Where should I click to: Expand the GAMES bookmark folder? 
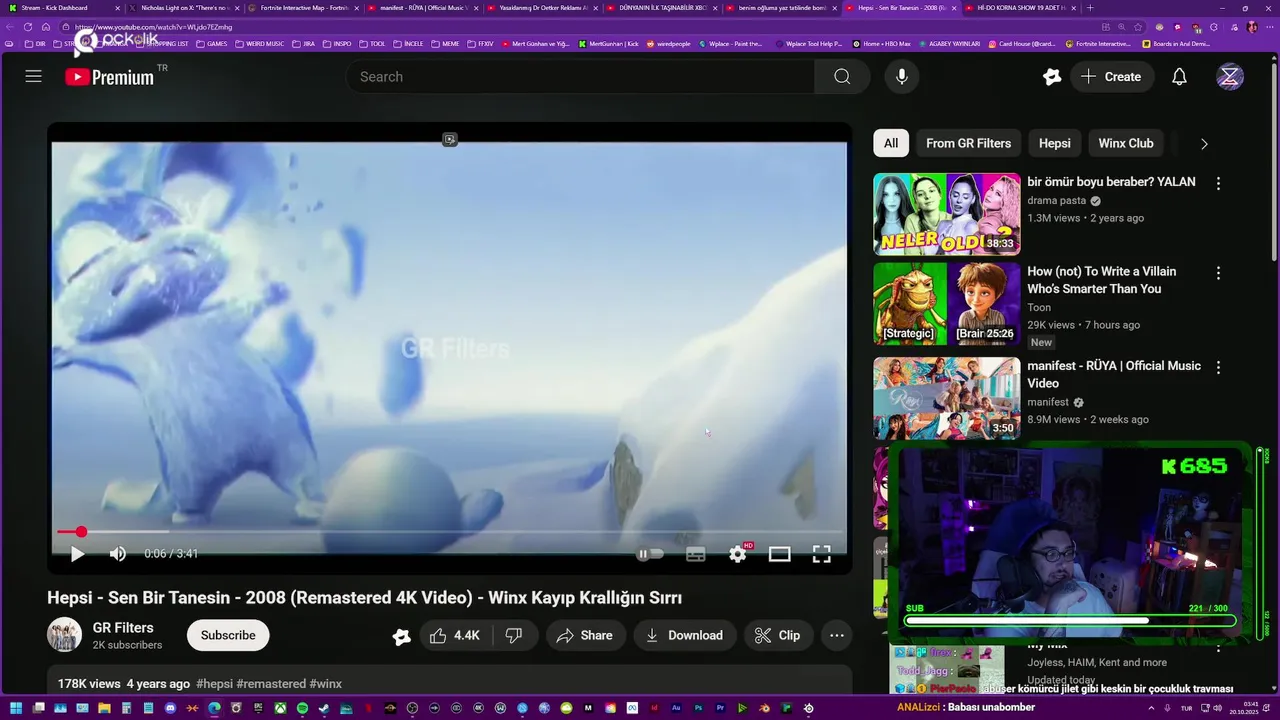pos(211,44)
